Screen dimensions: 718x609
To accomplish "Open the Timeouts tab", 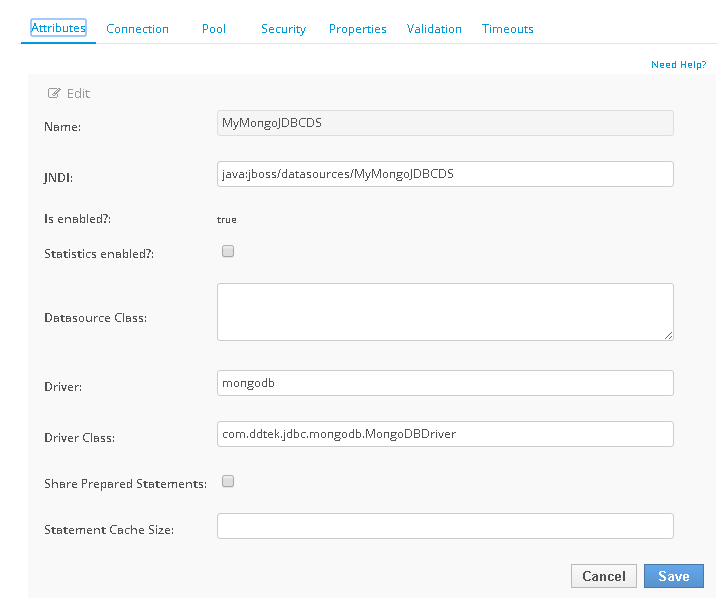I will (x=507, y=29).
